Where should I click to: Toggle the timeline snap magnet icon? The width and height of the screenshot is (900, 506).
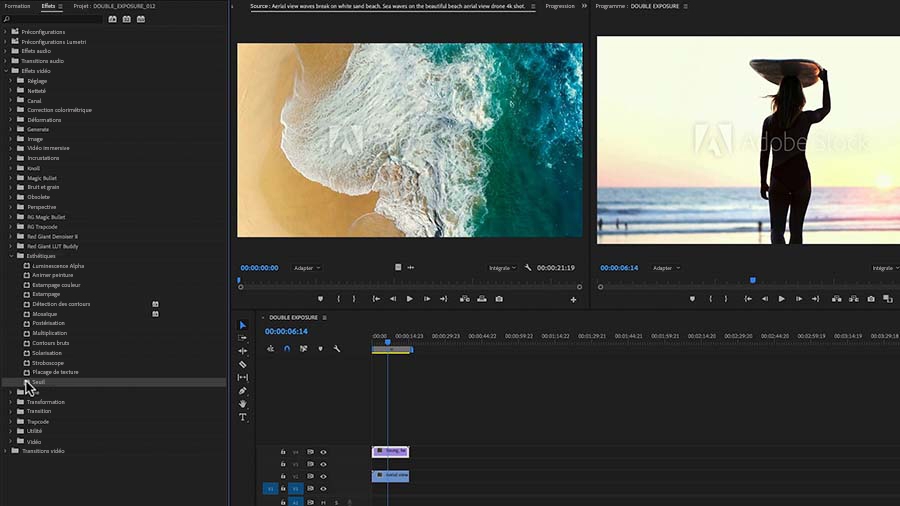(287, 349)
